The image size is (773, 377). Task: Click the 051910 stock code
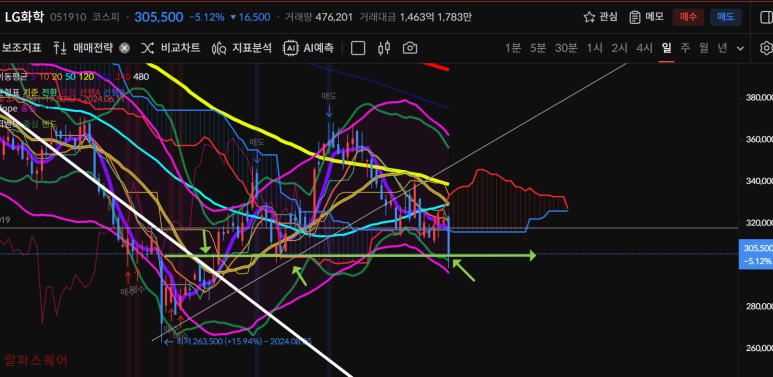68,17
